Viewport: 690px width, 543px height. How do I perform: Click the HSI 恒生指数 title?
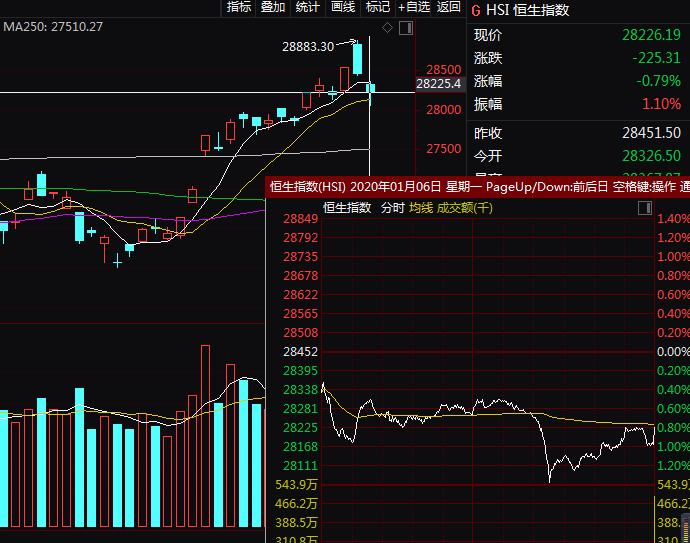tap(528, 10)
